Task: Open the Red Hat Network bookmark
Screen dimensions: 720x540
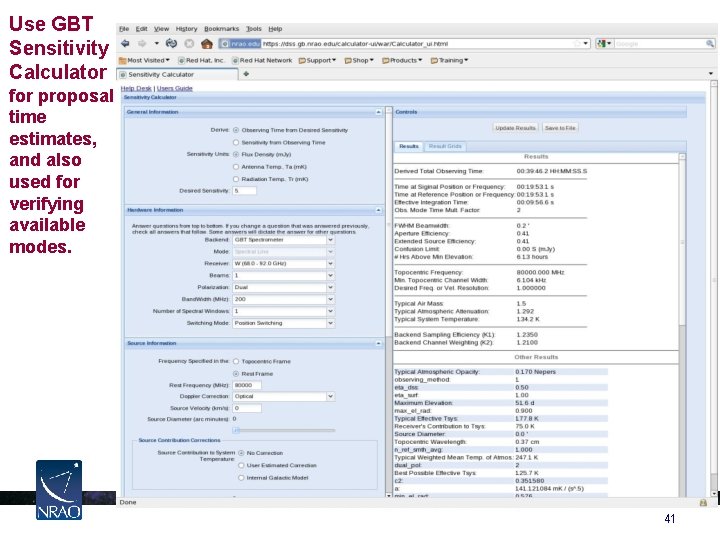Action: [262, 60]
